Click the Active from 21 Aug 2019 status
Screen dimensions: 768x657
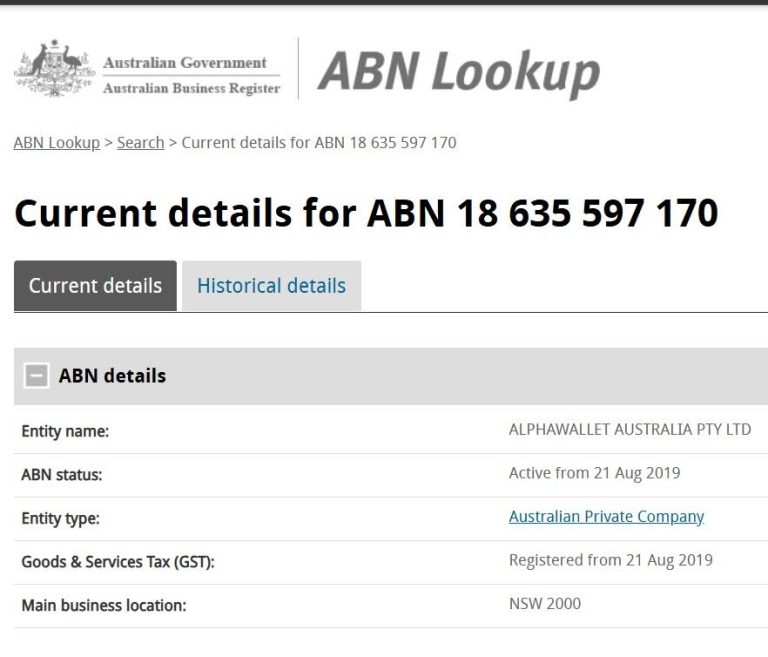pos(594,473)
